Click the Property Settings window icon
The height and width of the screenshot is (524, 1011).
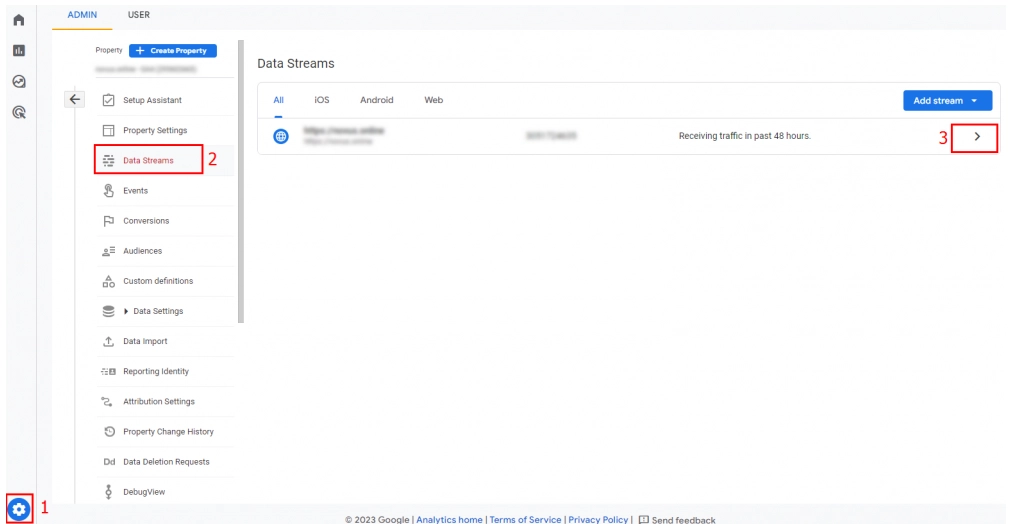click(108, 130)
